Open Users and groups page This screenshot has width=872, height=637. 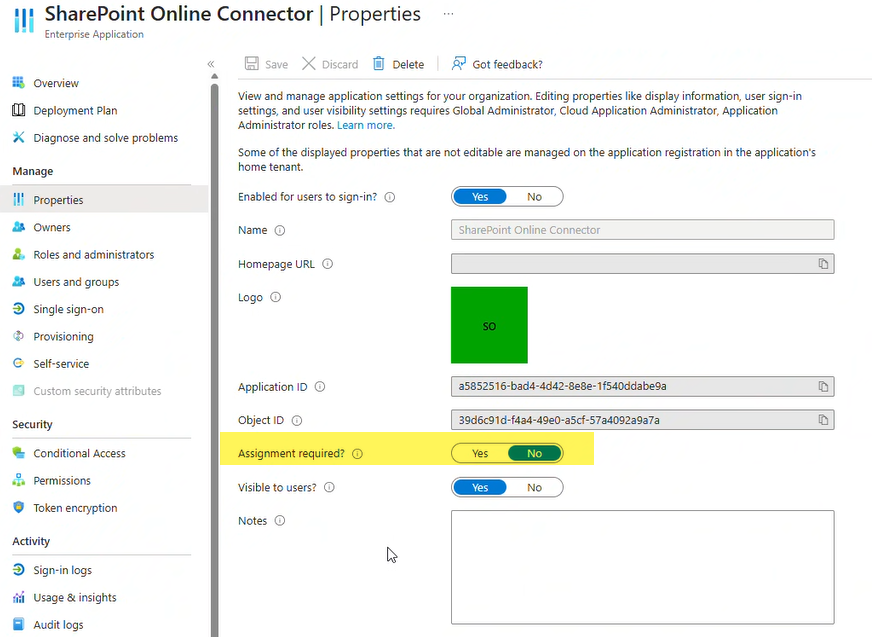(76, 282)
